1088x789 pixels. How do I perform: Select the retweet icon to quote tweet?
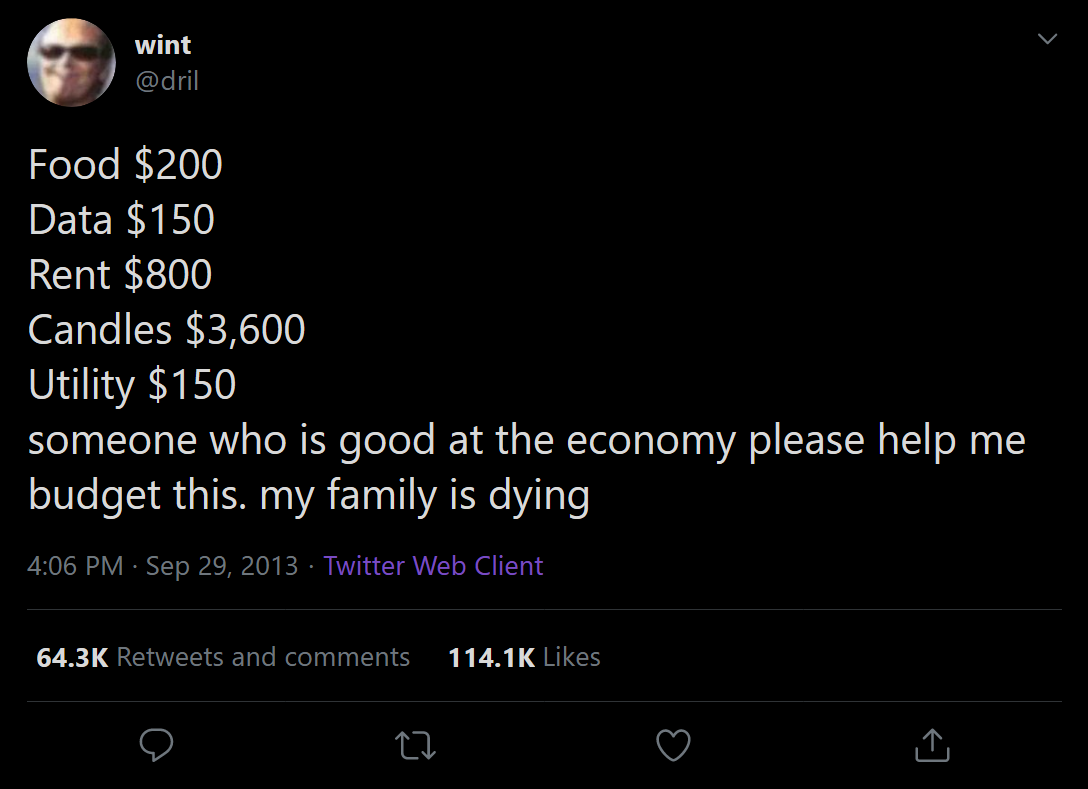coord(416,745)
